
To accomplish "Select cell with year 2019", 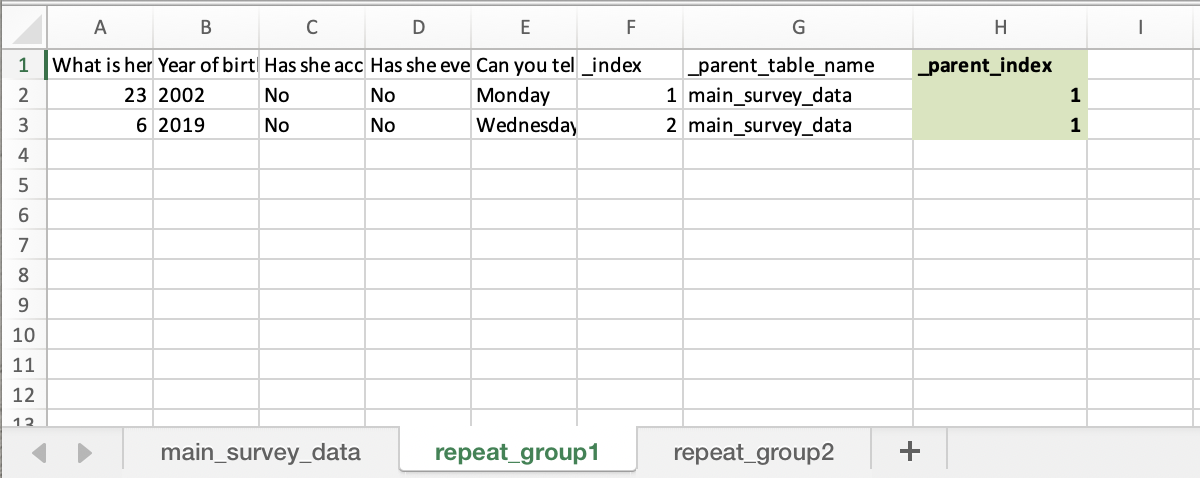I will 206,126.
